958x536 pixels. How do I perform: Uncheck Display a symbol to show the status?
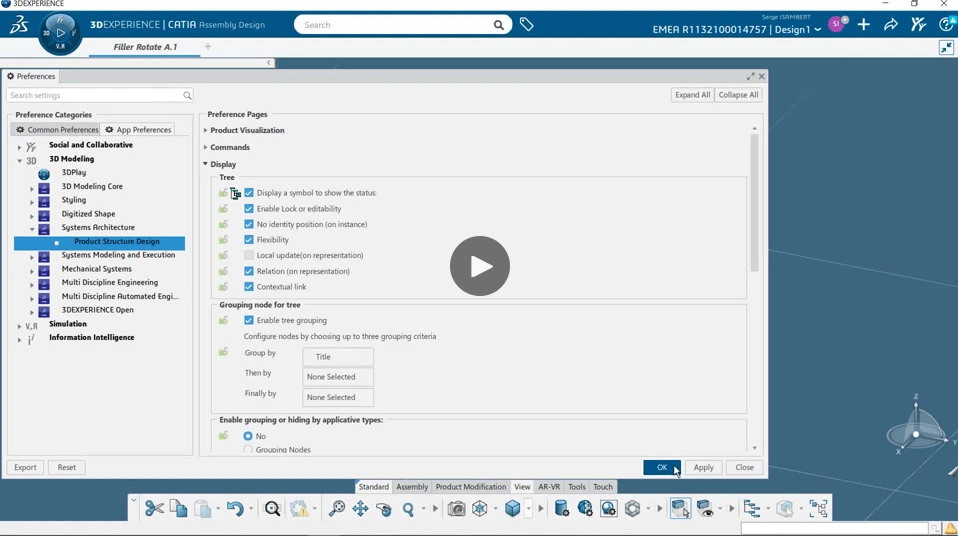[x=249, y=193]
